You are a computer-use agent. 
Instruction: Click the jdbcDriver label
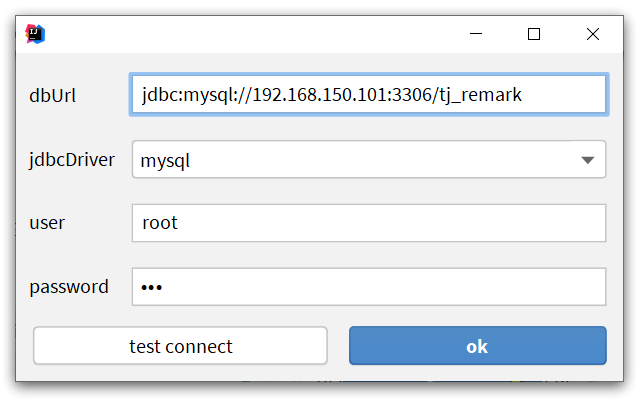pos(72,160)
